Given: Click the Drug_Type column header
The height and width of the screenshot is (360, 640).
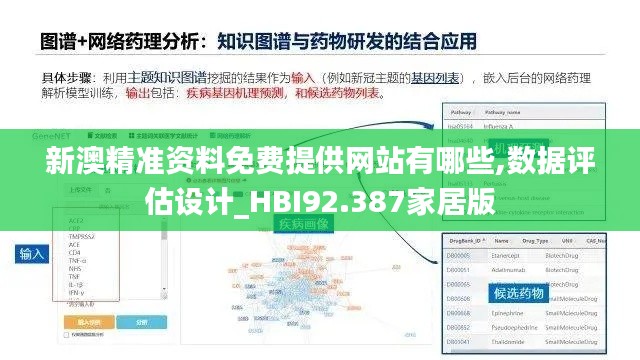Looking at the screenshot, I should (535, 241).
